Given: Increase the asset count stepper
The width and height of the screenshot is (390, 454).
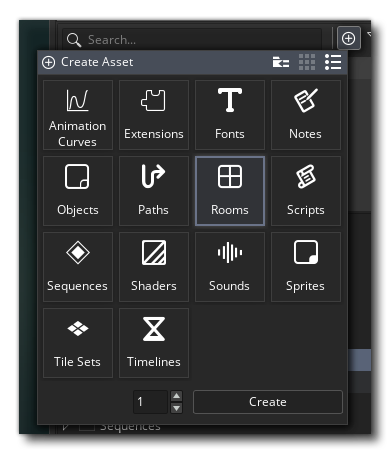Looking at the screenshot, I should [x=176, y=396].
